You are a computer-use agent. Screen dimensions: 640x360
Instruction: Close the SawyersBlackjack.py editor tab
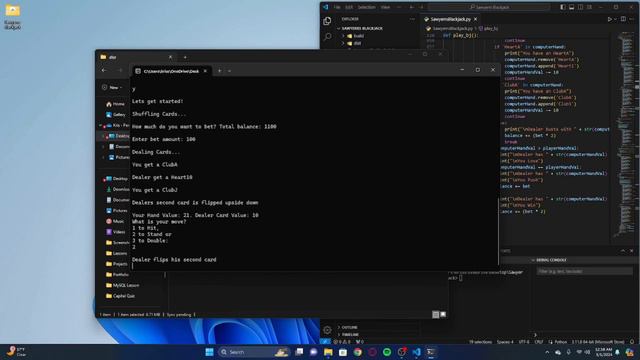tap(476, 19)
